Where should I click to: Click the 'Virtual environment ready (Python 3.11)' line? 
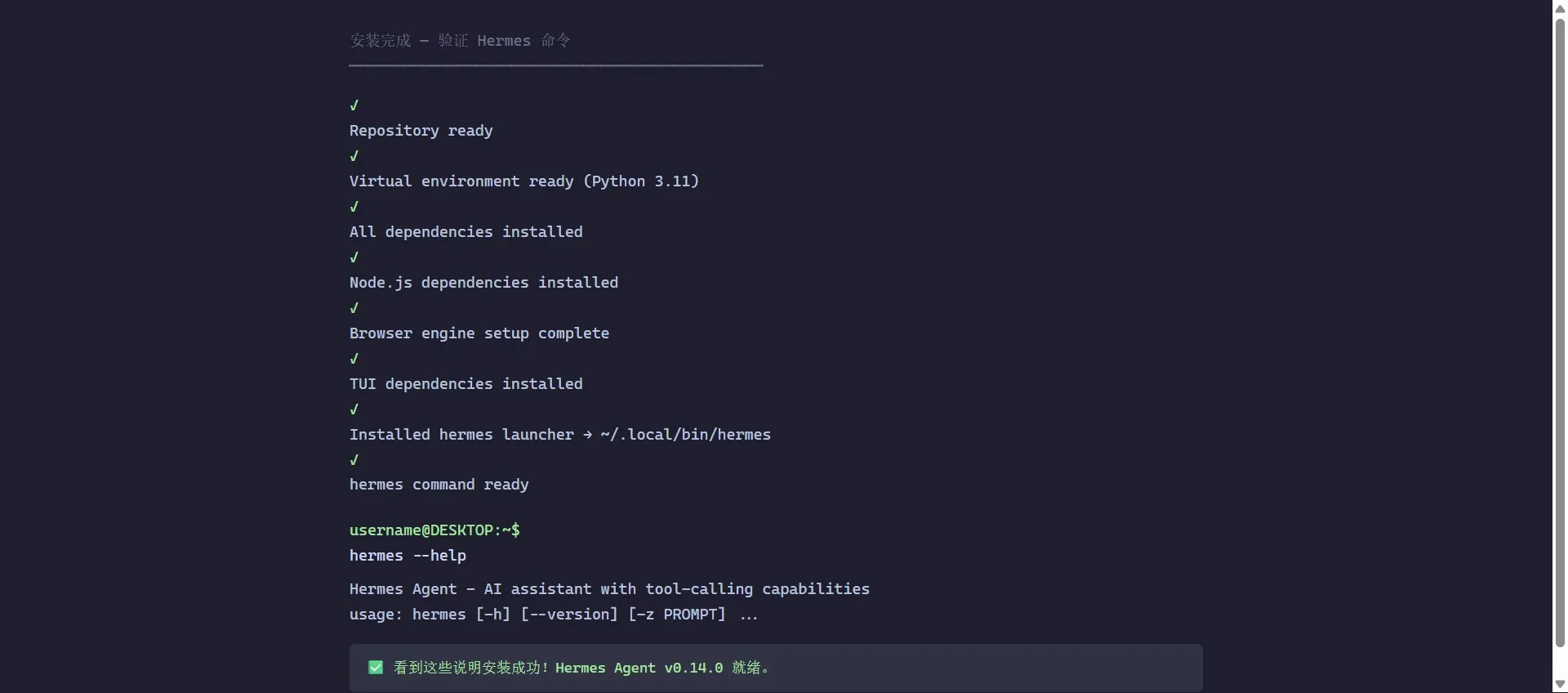(x=523, y=181)
